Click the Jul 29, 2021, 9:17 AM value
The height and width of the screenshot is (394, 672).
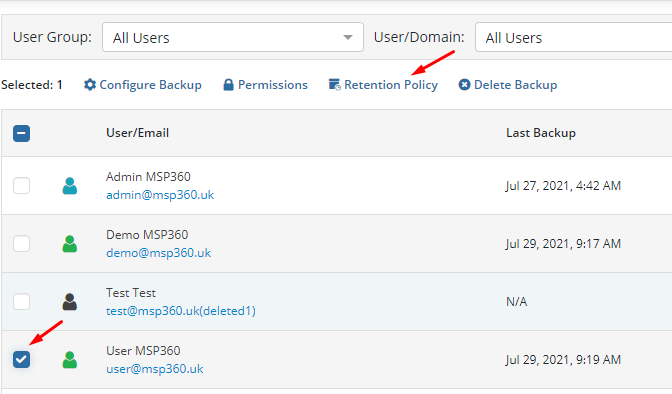click(563, 244)
